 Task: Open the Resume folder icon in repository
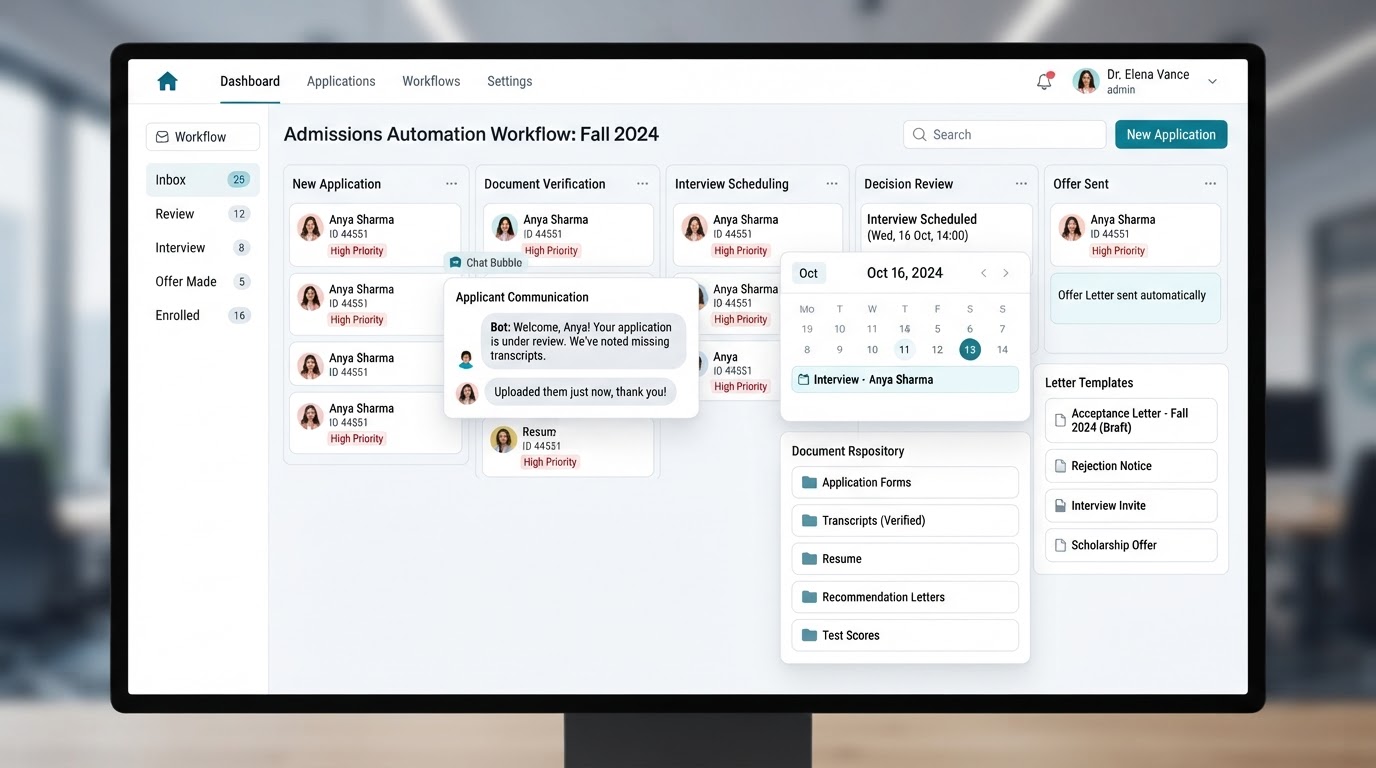point(809,559)
